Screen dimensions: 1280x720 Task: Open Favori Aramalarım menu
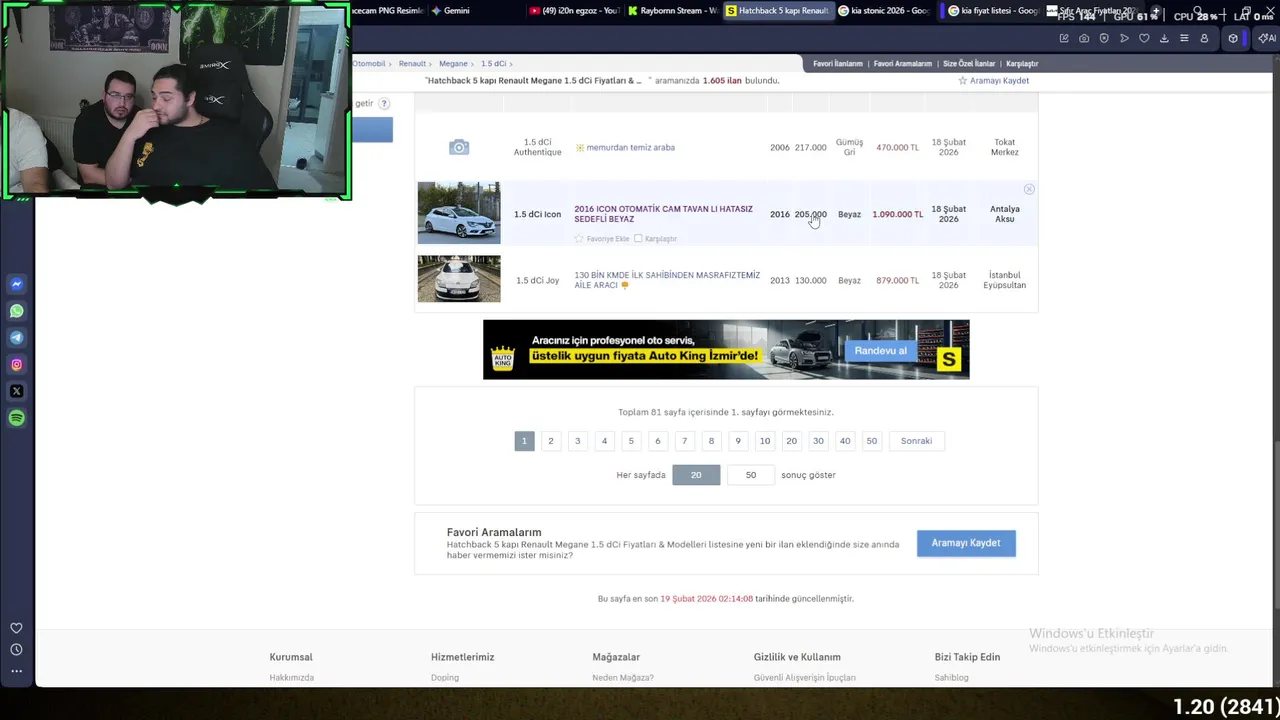coord(903,64)
